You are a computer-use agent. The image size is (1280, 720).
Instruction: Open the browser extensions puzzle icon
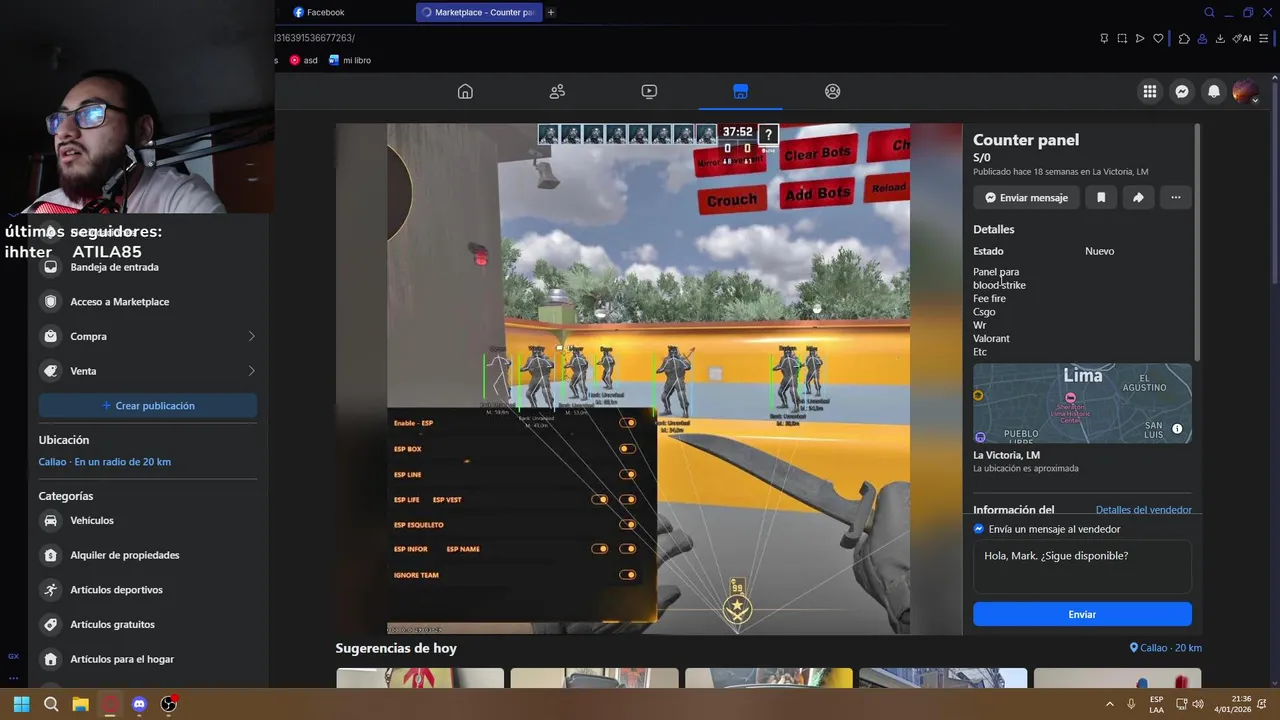[1184, 38]
